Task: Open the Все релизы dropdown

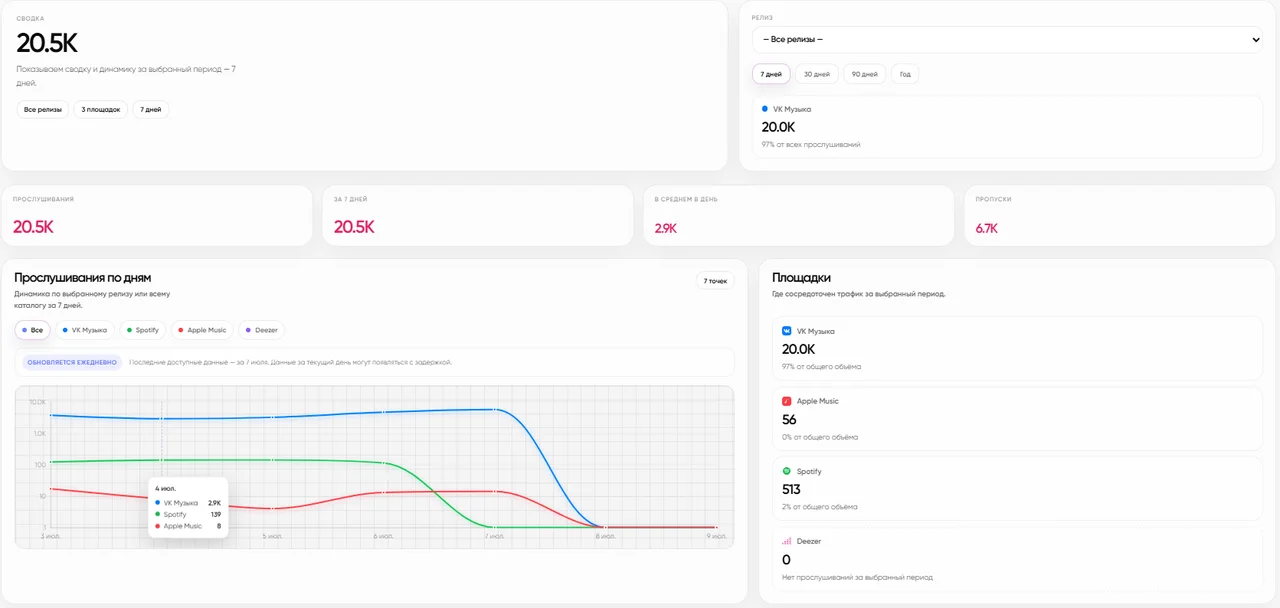Action: (x=1008, y=40)
